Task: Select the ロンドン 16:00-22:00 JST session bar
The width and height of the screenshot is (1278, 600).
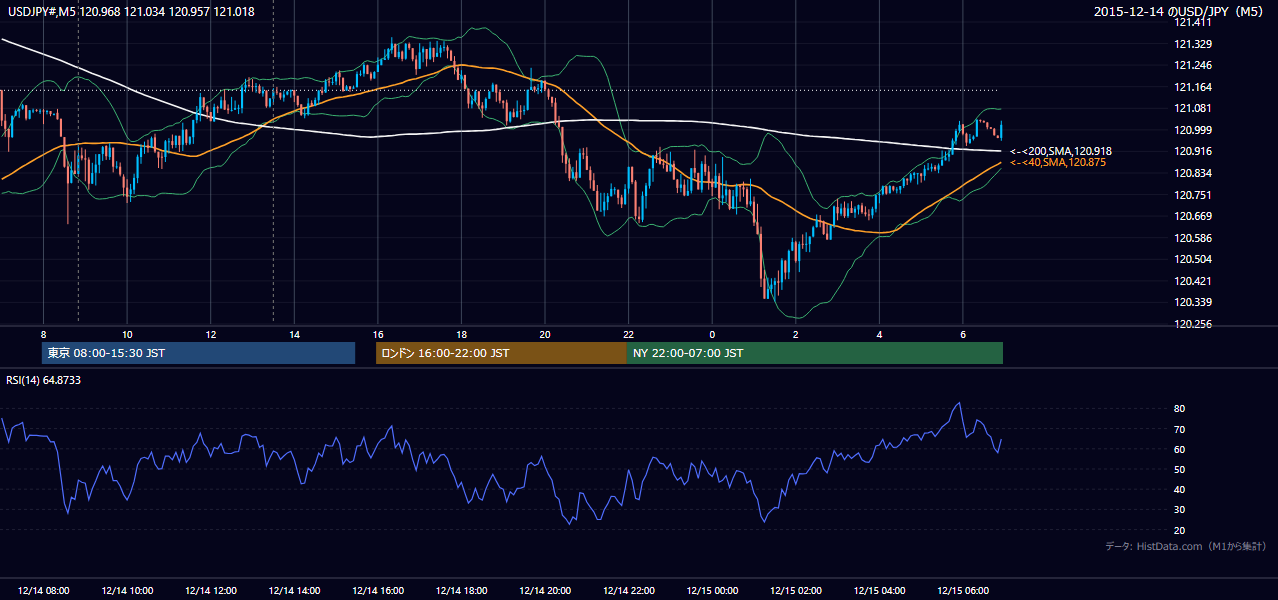Action: [501, 353]
